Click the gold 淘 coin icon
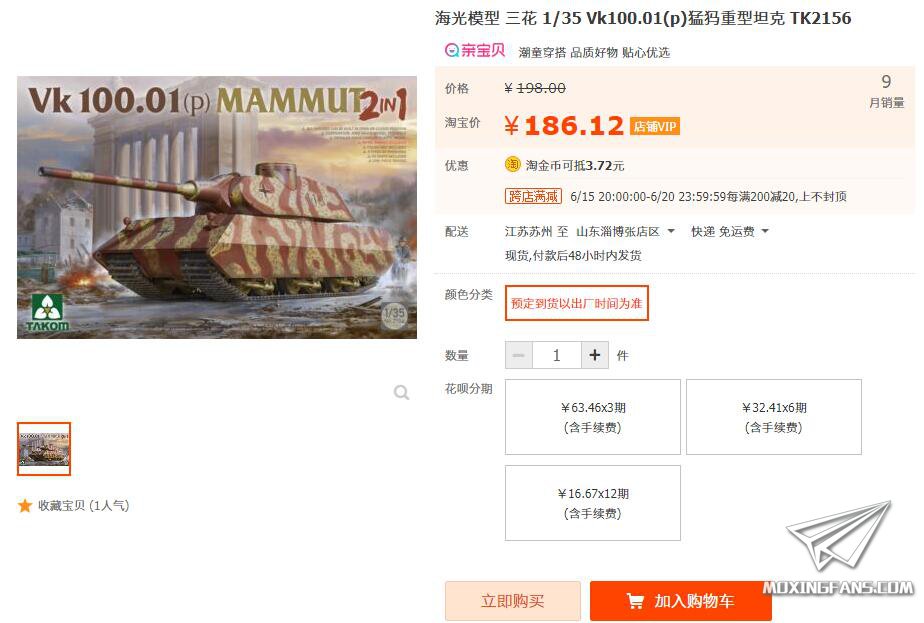924x623 pixels. (x=513, y=164)
